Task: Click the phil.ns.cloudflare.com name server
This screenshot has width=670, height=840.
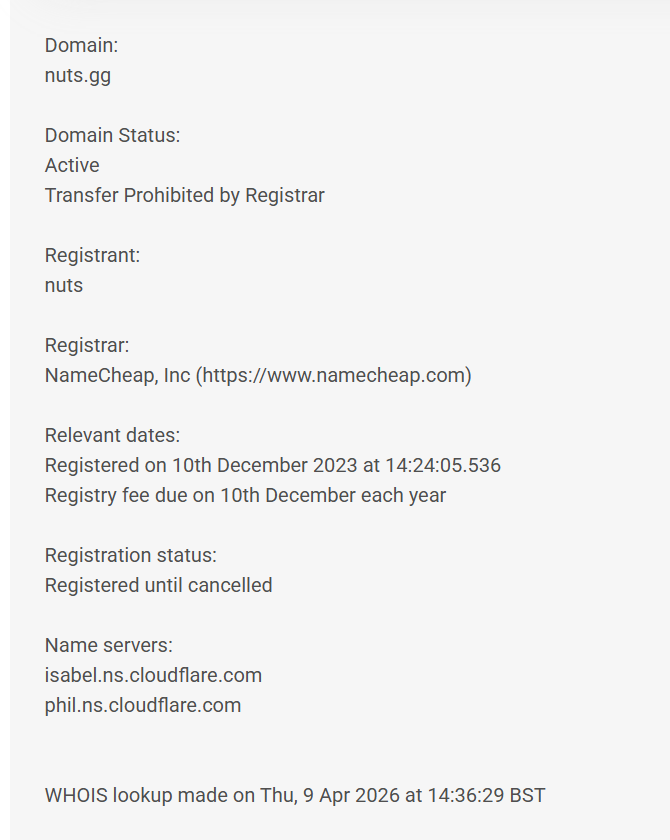Action: pyautogui.click(x=143, y=705)
